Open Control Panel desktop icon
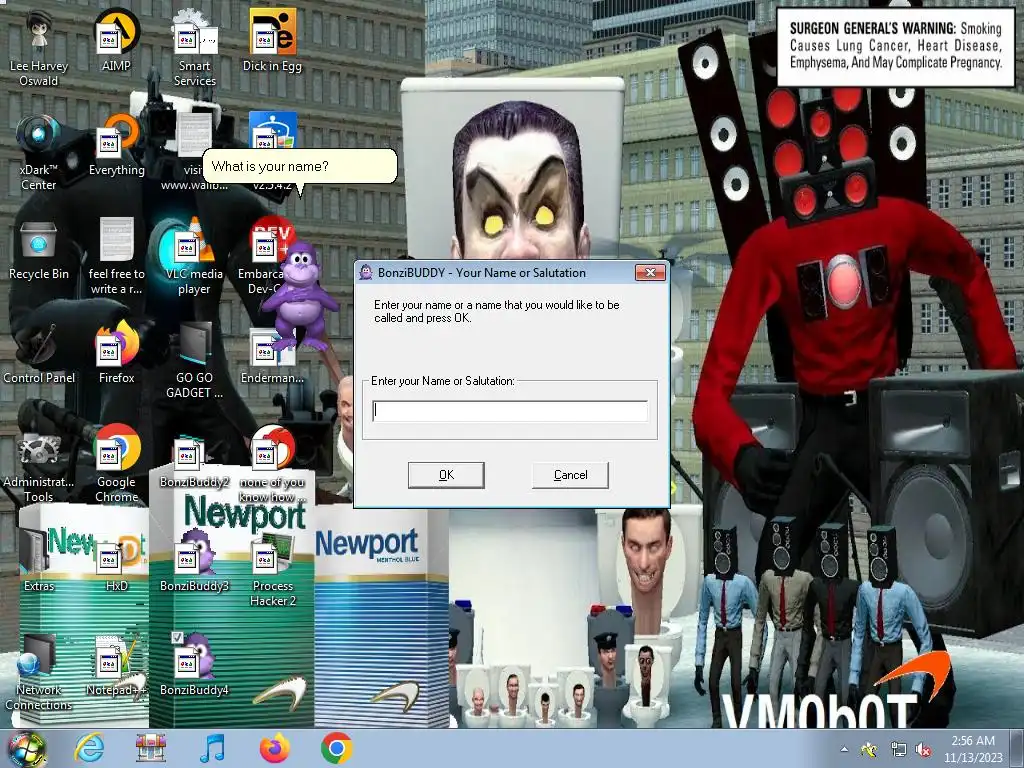The image size is (1024, 768). (x=39, y=353)
